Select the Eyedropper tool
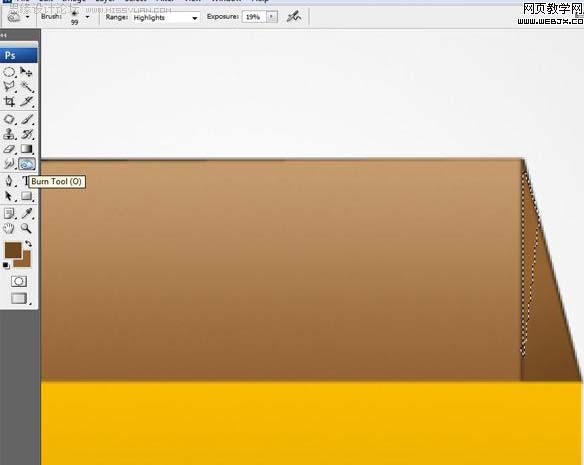Screen dimensions: 584x465 pos(26,213)
